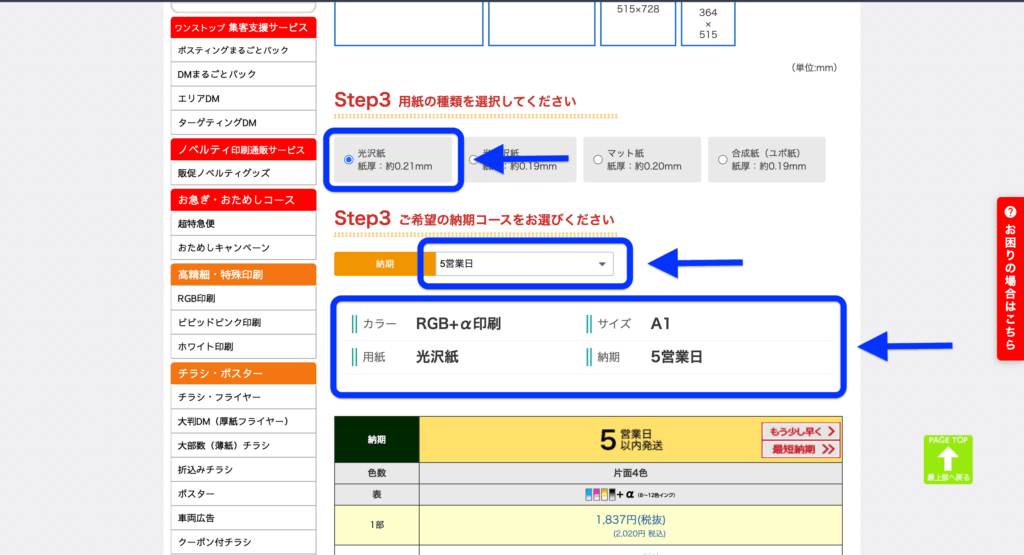Screen dimensions: 1024x555
Task: Open the 納期 5営業日 dropdown
Action: (524, 264)
